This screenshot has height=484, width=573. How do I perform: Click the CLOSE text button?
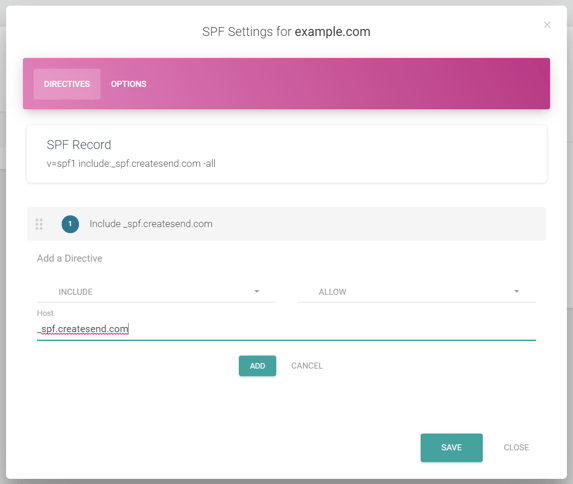516,447
